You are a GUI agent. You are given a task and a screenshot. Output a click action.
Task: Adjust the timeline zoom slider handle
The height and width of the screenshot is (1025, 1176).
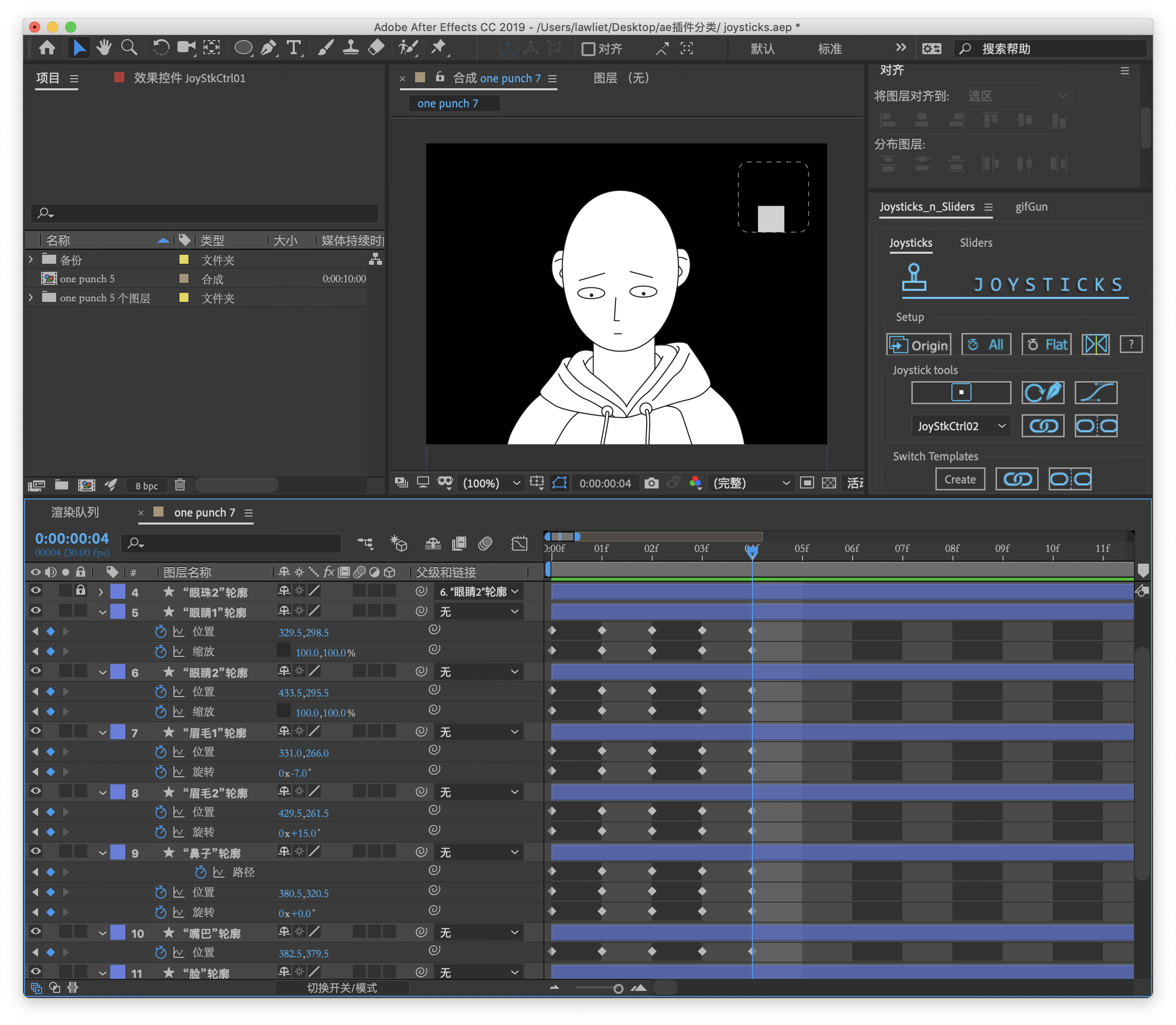point(618,989)
